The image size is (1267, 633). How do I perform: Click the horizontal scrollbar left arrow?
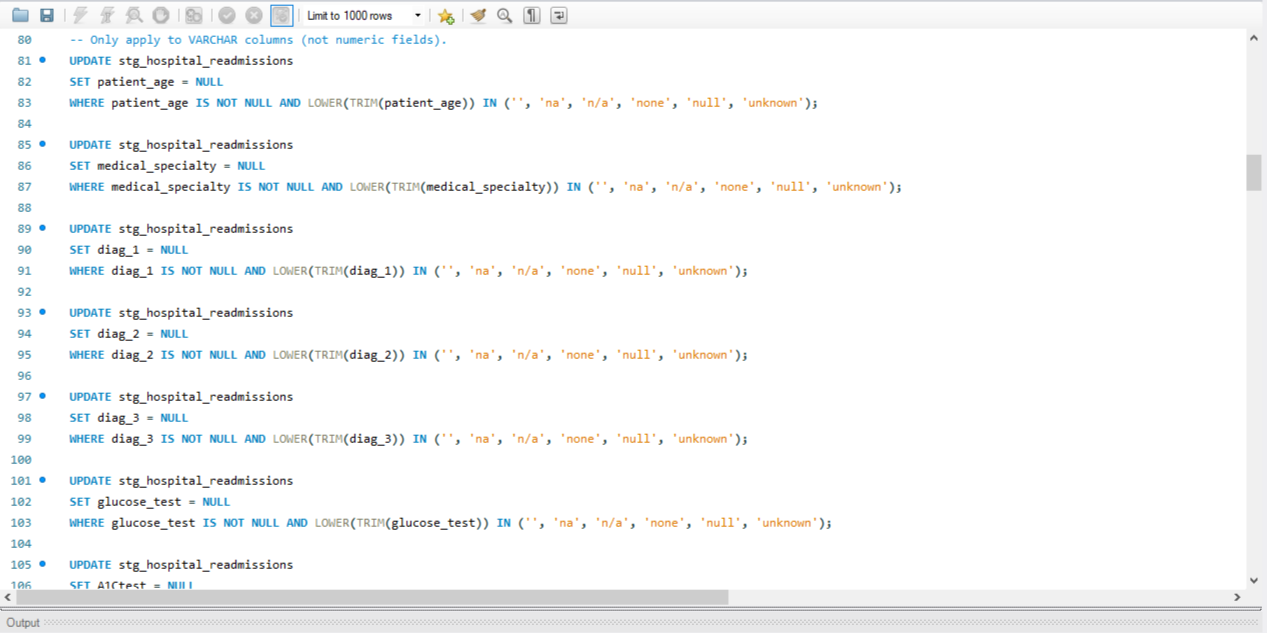9,597
